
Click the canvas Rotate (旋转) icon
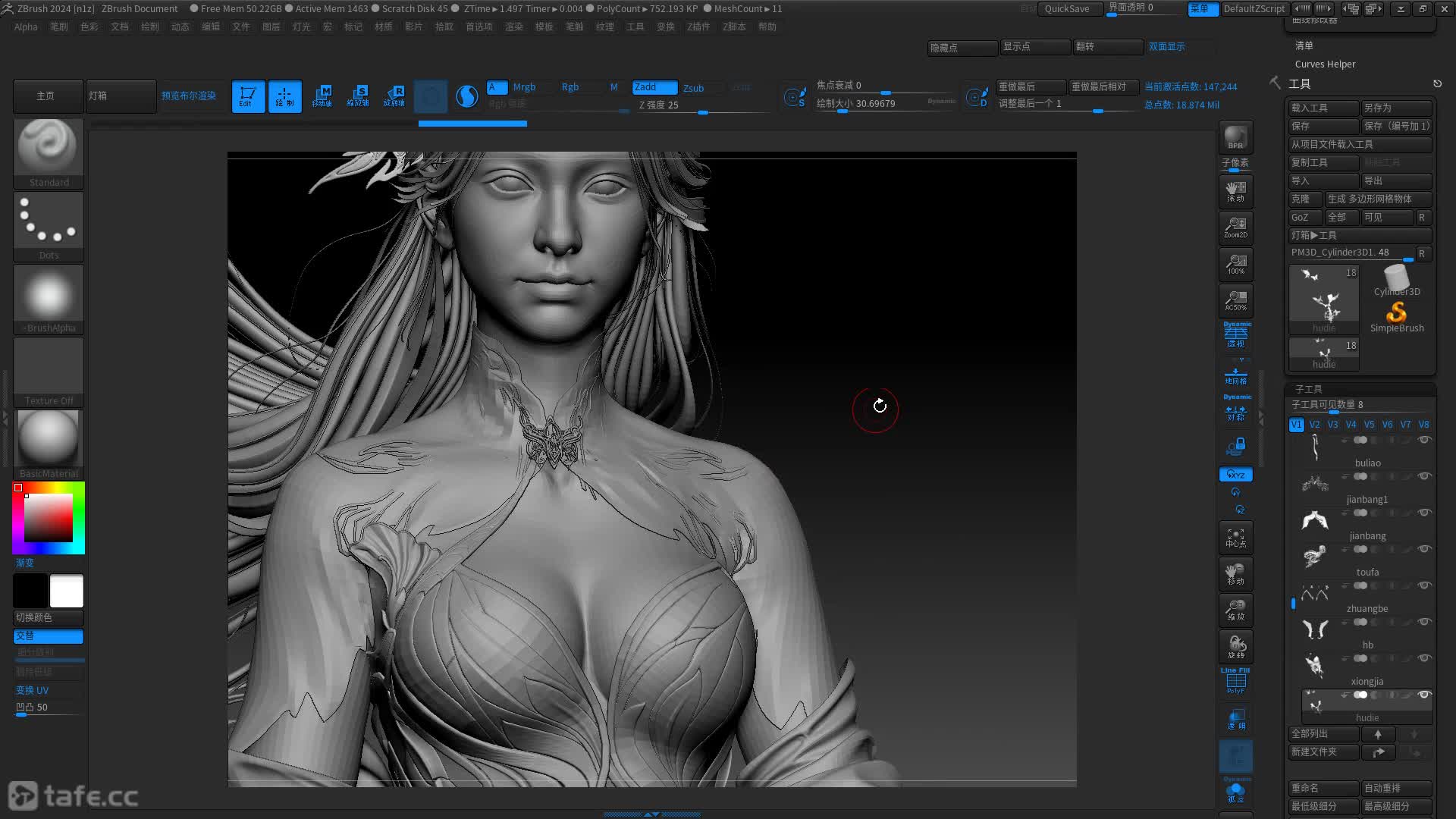click(x=1235, y=647)
